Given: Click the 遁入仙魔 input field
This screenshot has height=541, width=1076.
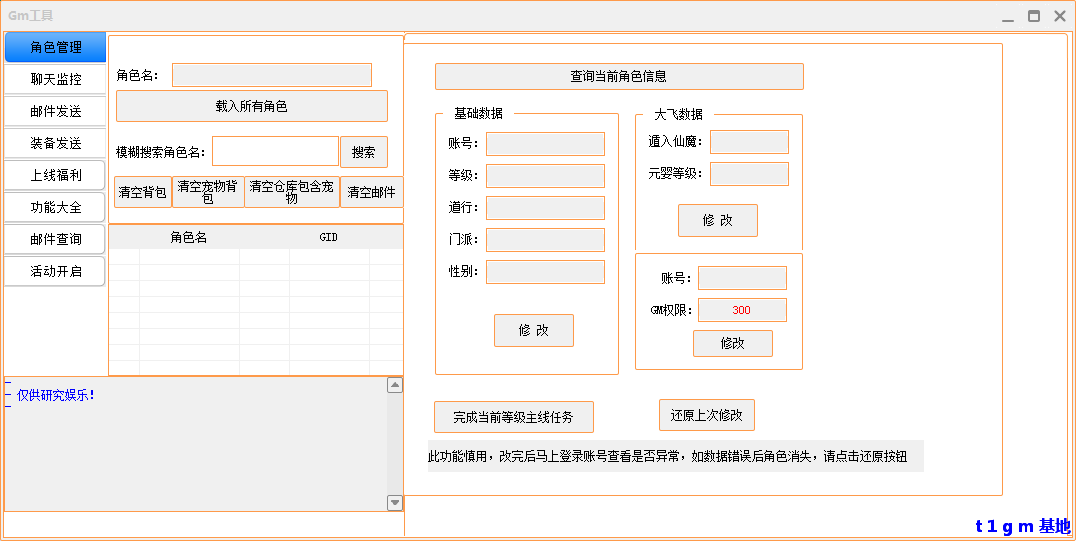Looking at the screenshot, I should click(x=749, y=142).
